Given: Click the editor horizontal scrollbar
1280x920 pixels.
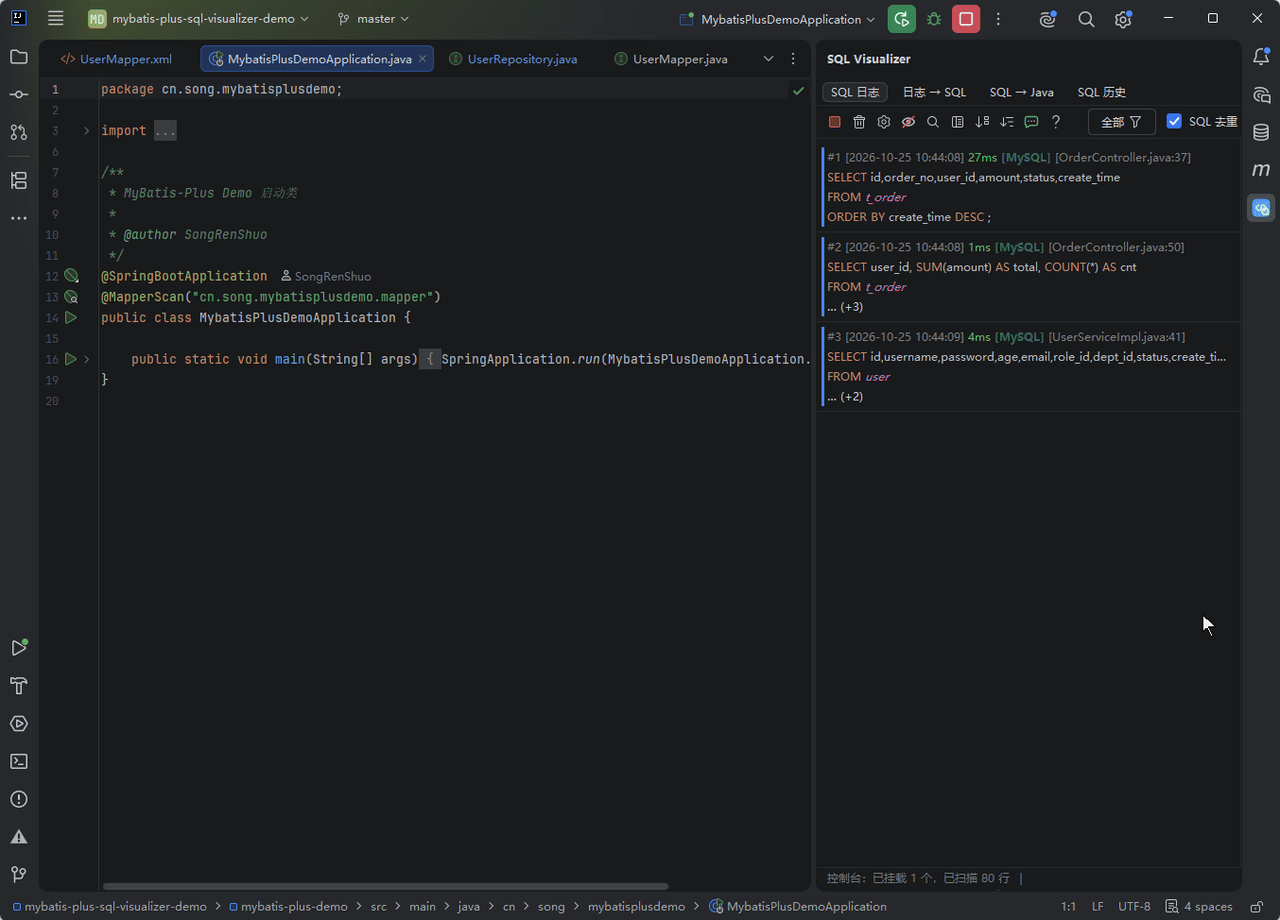Looking at the screenshot, I should [x=385, y=886].
